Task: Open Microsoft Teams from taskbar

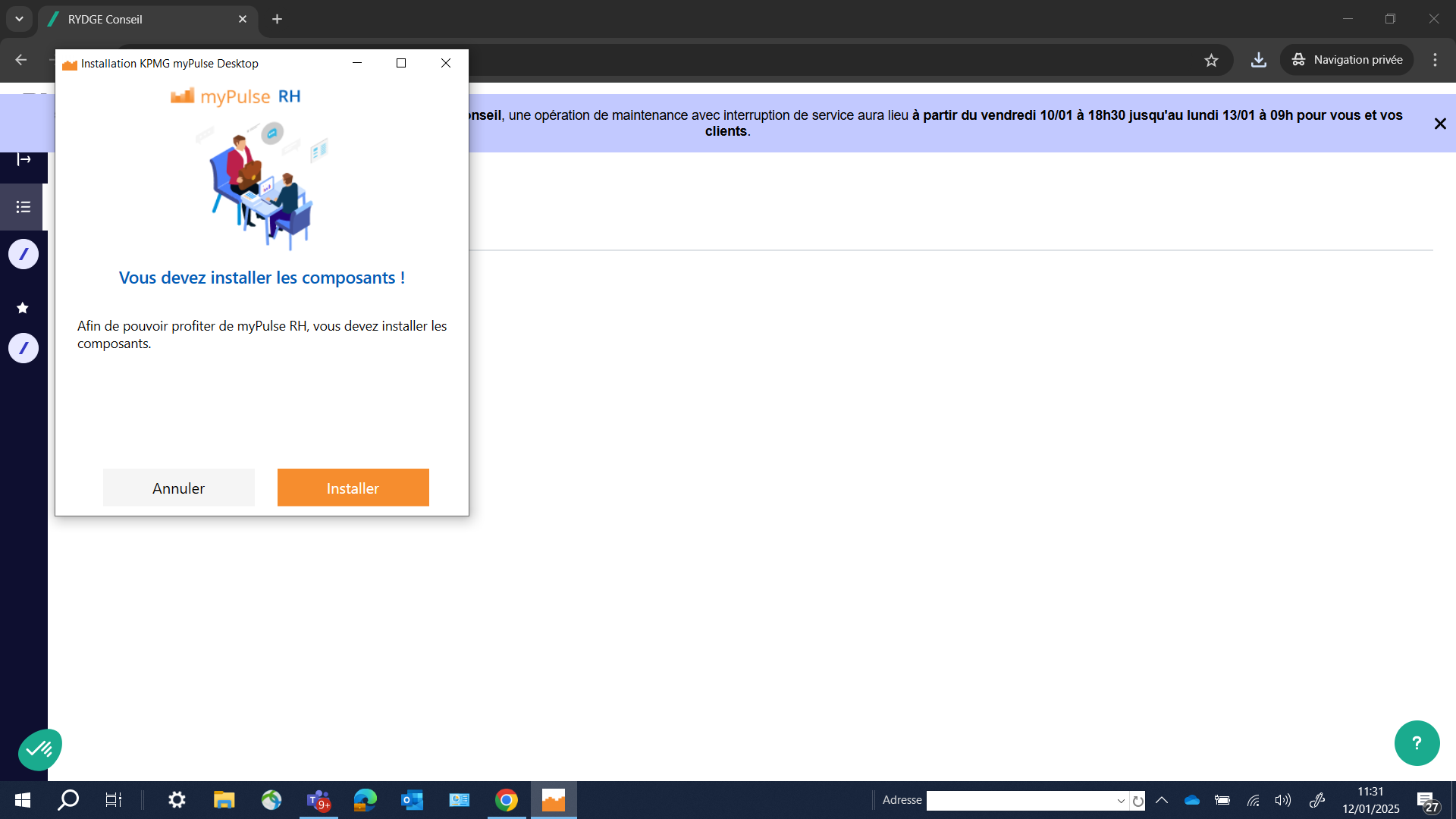Action: 318,800
